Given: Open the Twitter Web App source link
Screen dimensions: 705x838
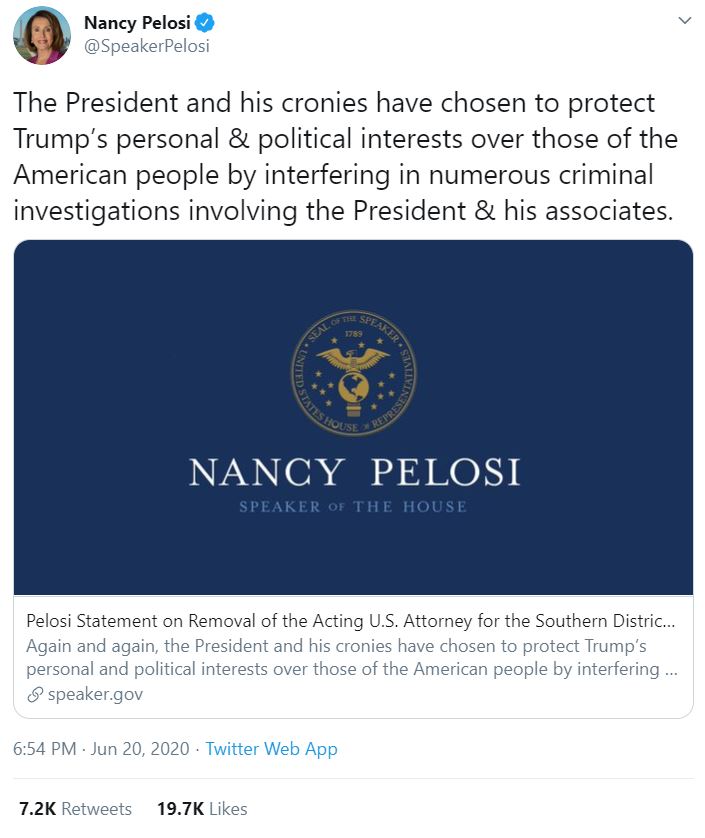Looking at the screenshot, I should pos(271,749).
